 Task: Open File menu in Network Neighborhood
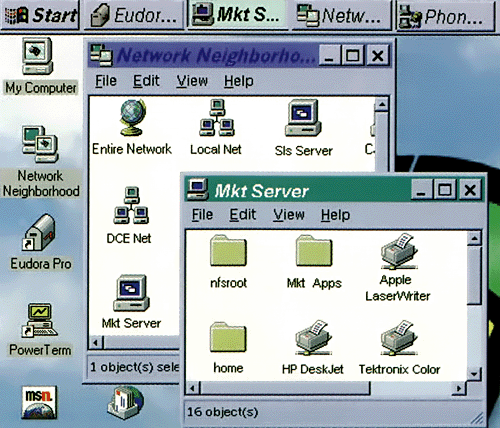point(106,81)
